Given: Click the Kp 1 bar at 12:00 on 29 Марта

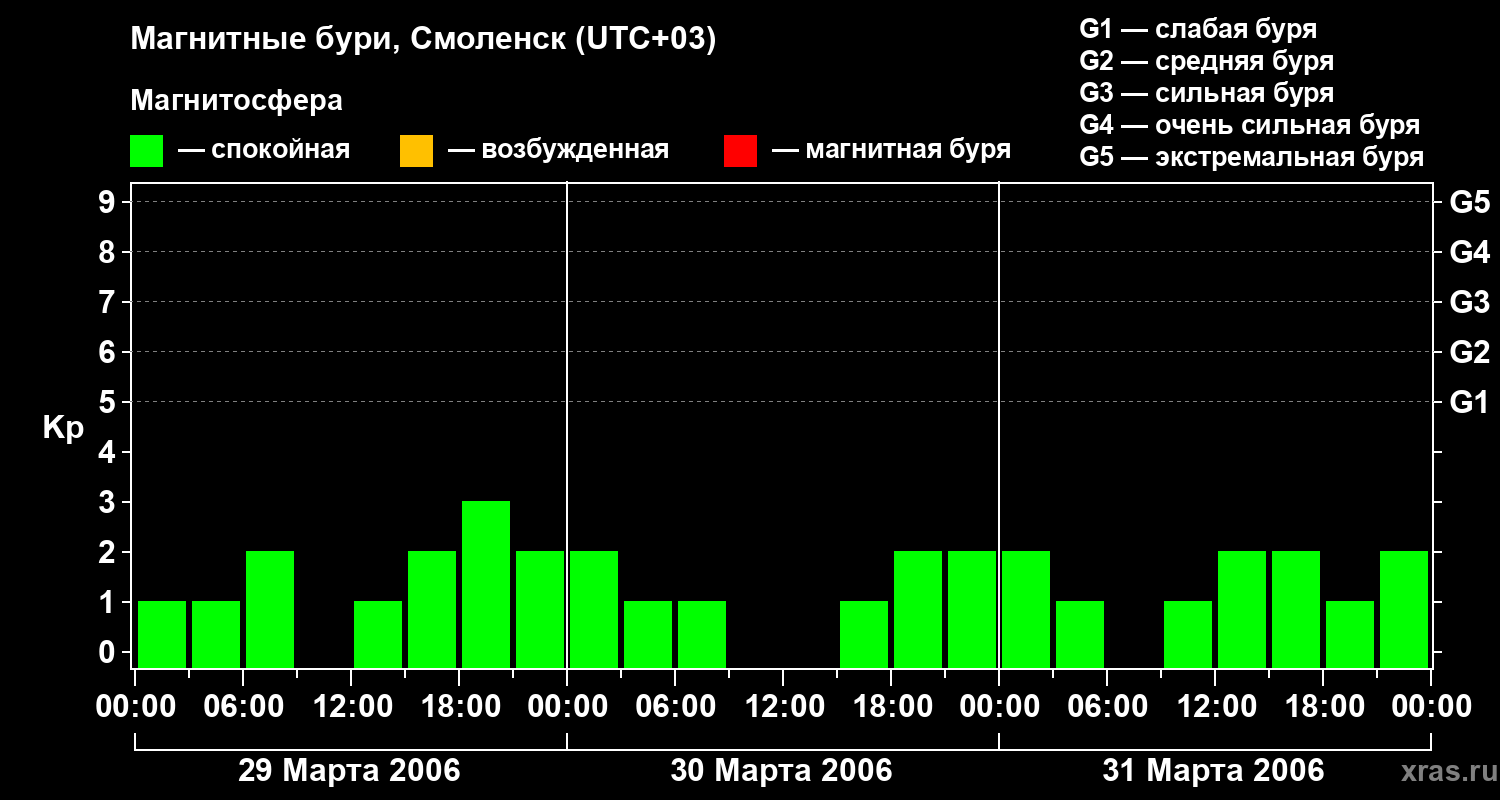Looking at the screenshot, I should tap(378, 634).
